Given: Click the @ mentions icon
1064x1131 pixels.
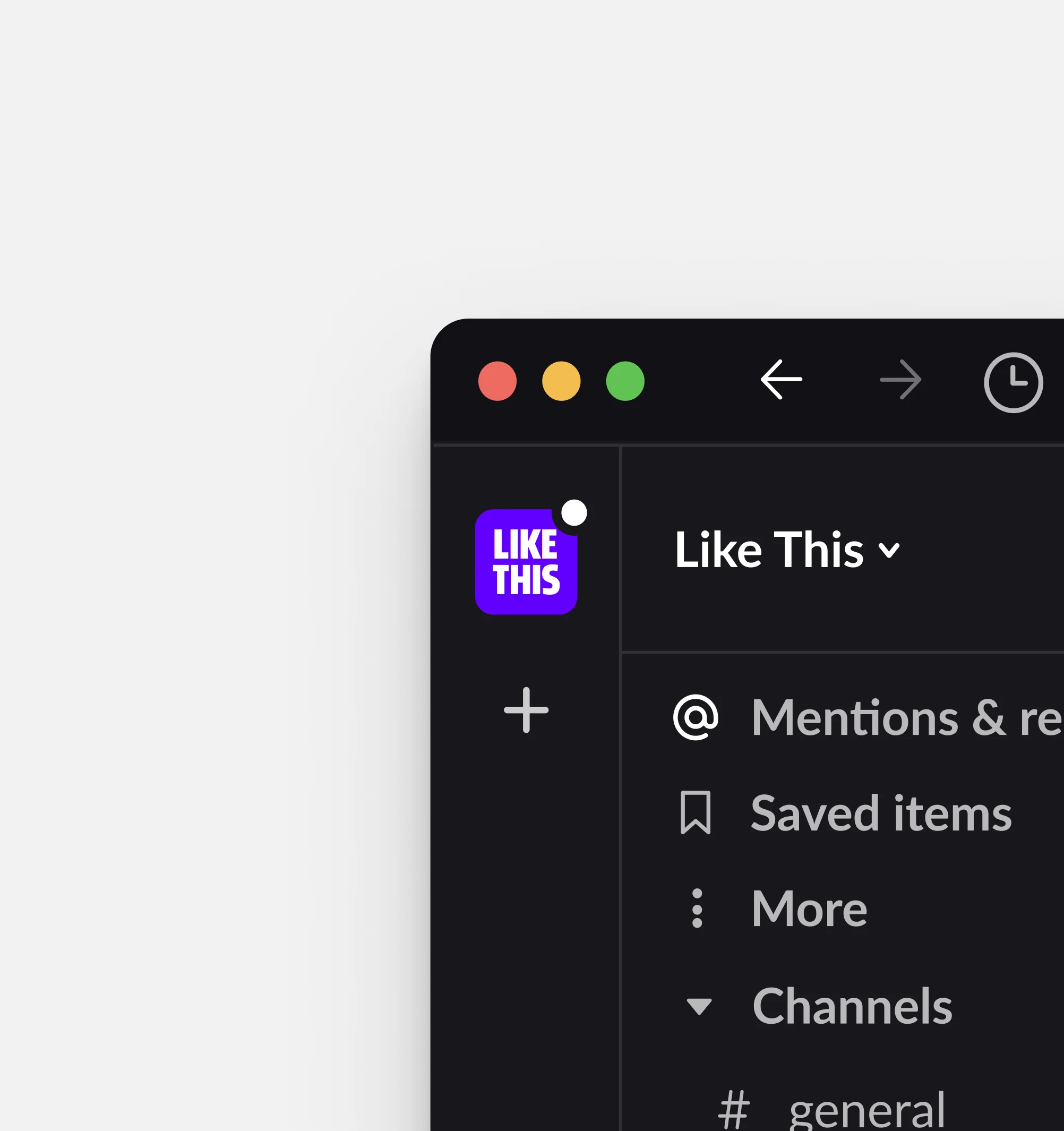Looking at the screenshot, I should point(696,717).
